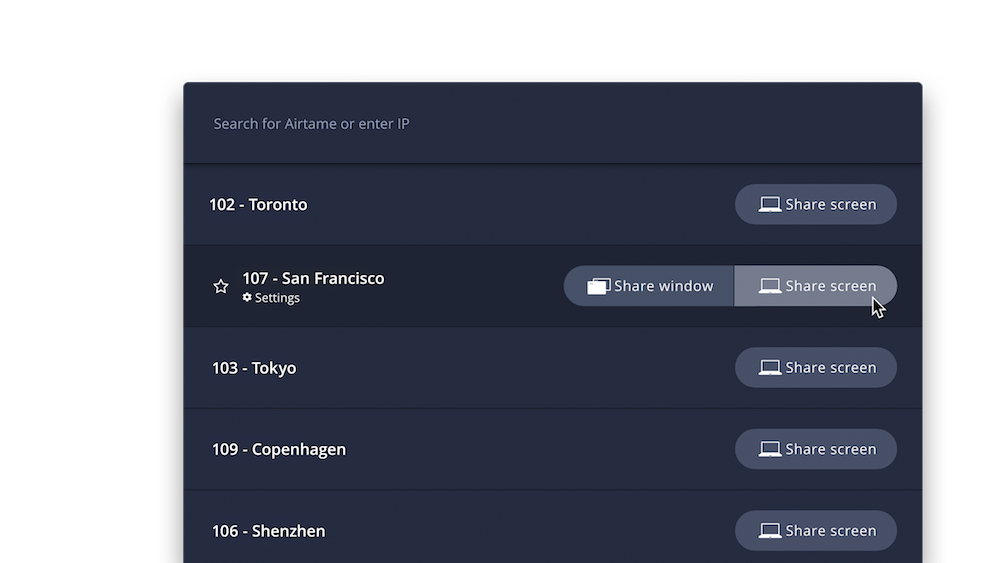The width and height of the screenshot is (1000, 563).
Task: Focus the Search for Airtame or enter IP field
Action: click(x=552, y=123)
